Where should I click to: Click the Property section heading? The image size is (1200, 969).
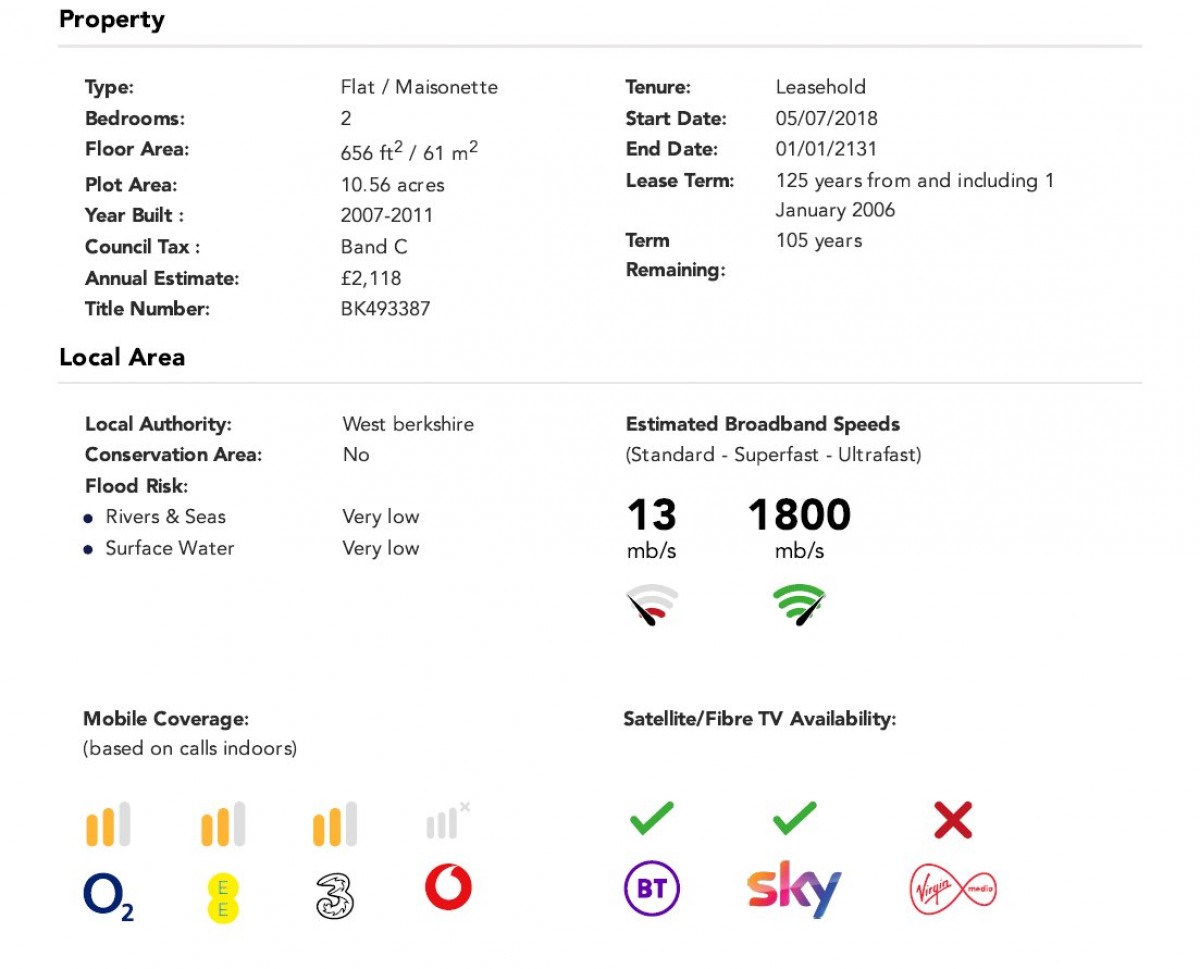112,20
